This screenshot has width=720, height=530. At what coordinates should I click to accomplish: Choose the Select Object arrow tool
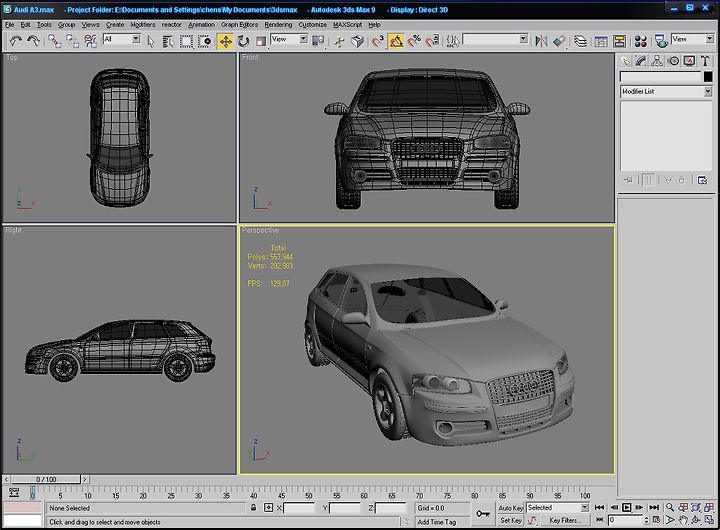pos(151,42)
